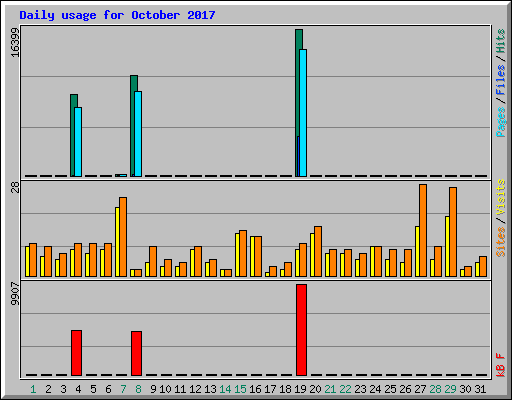Click the blue 'Files' legend label
This screenshot has height=400, width=512.
501,80
